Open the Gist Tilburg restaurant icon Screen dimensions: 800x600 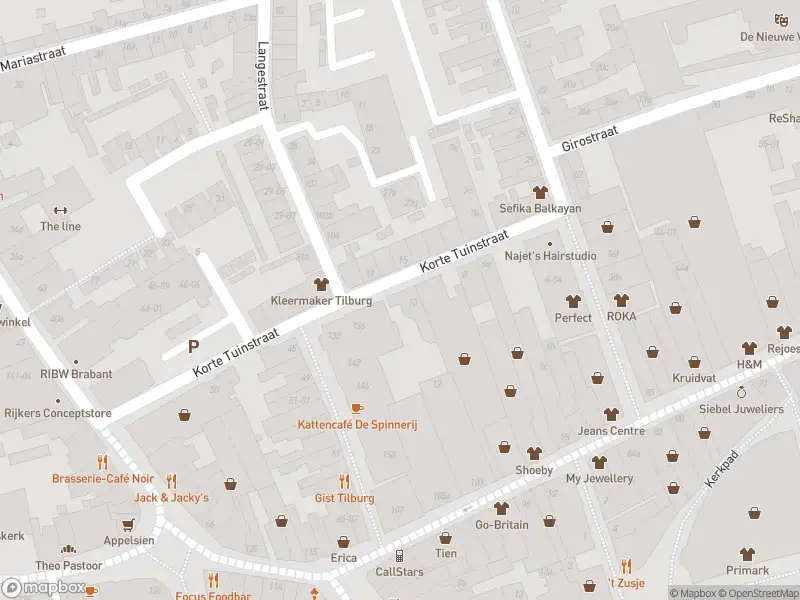pos(344,481)
